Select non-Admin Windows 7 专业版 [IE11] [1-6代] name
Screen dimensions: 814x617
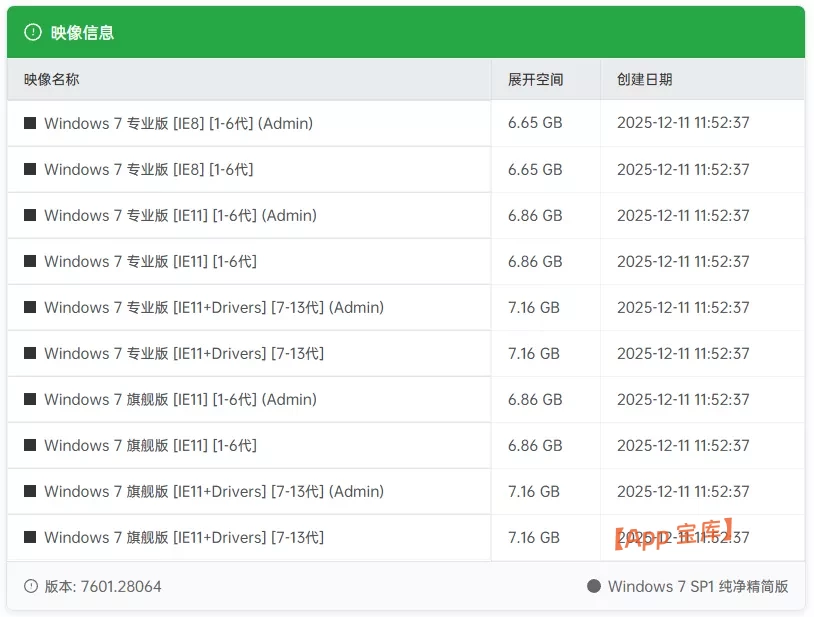pyautogui.click(x=151, y=262)
